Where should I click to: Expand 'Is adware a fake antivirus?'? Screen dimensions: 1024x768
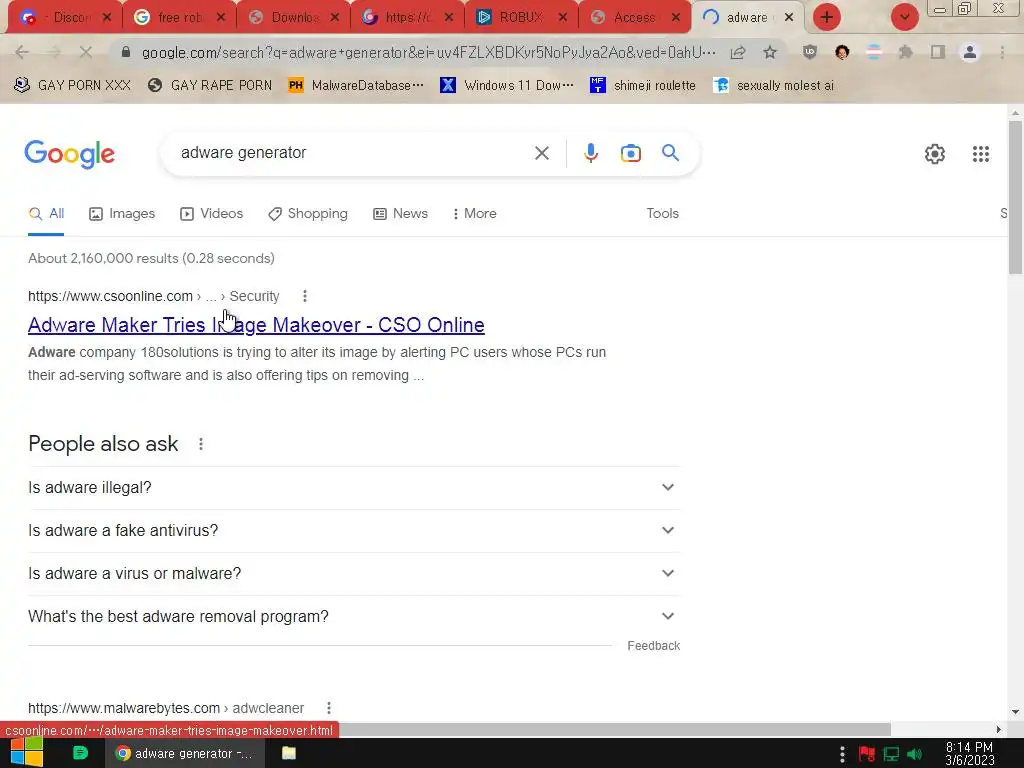354,531
